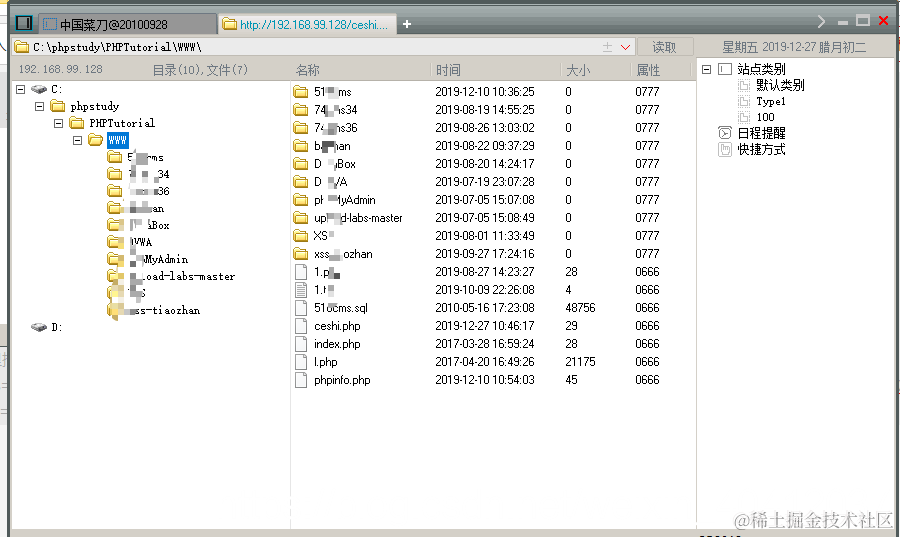Click folder icon dated 2019-08-20 14:24:17
Viewport: 900px width, 537px height.
point(301,164)
